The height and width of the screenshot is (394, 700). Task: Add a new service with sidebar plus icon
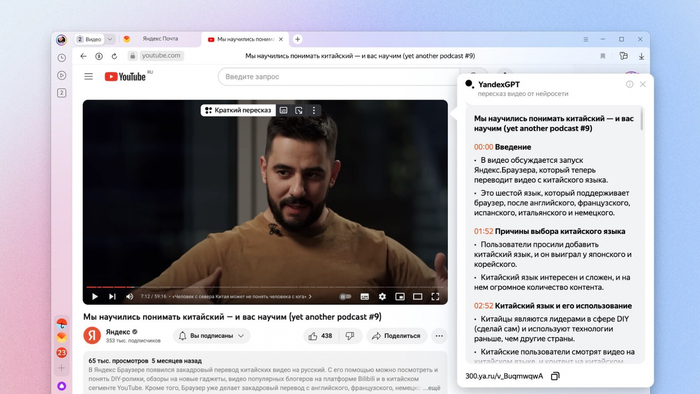click(62, 368)
